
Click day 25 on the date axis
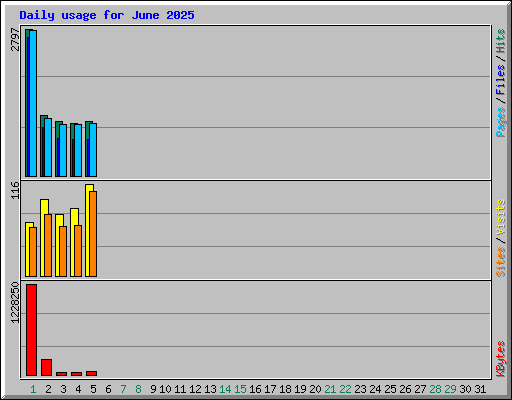click(390, 389)
